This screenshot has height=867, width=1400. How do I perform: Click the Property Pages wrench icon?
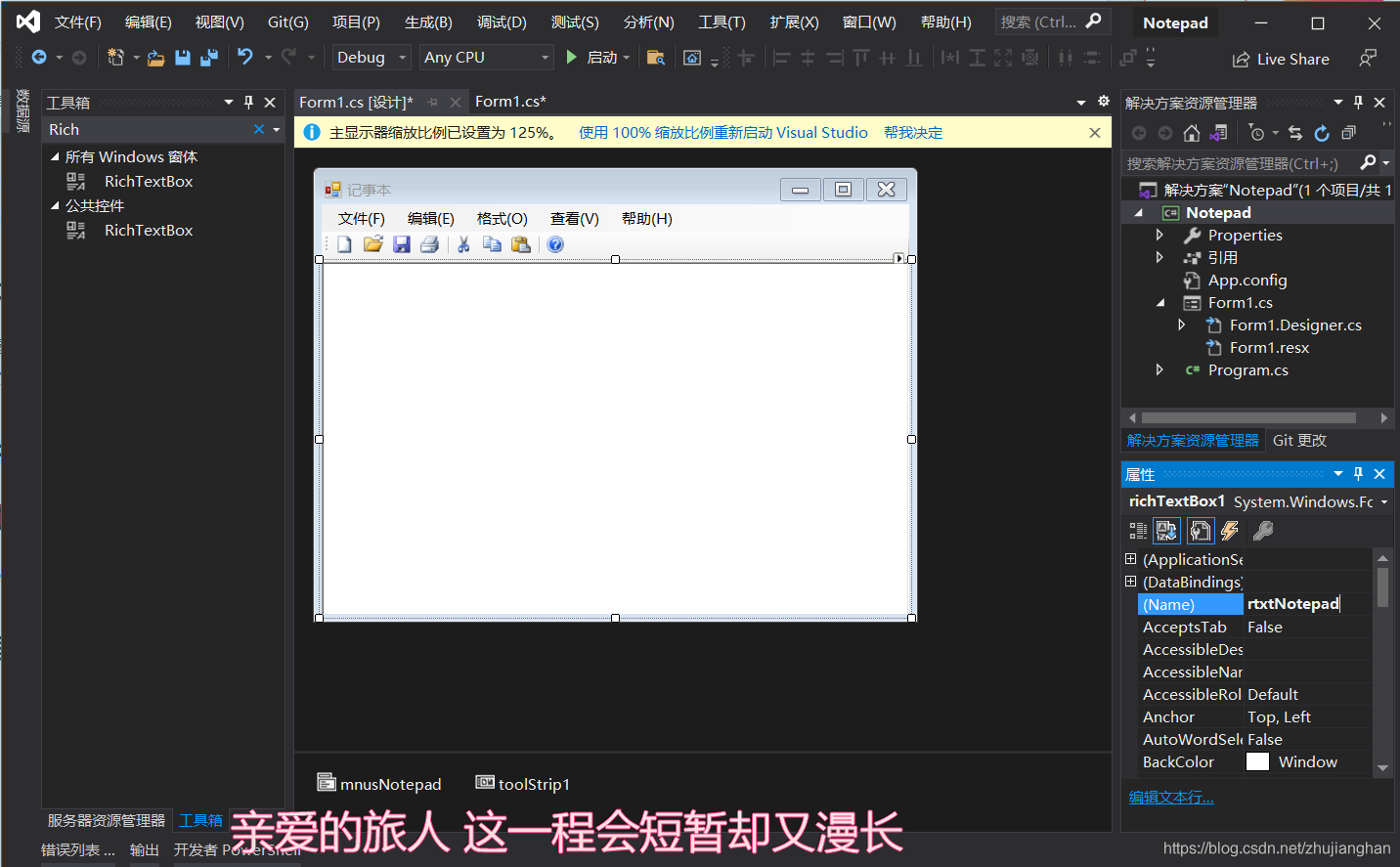[1263, 531]
